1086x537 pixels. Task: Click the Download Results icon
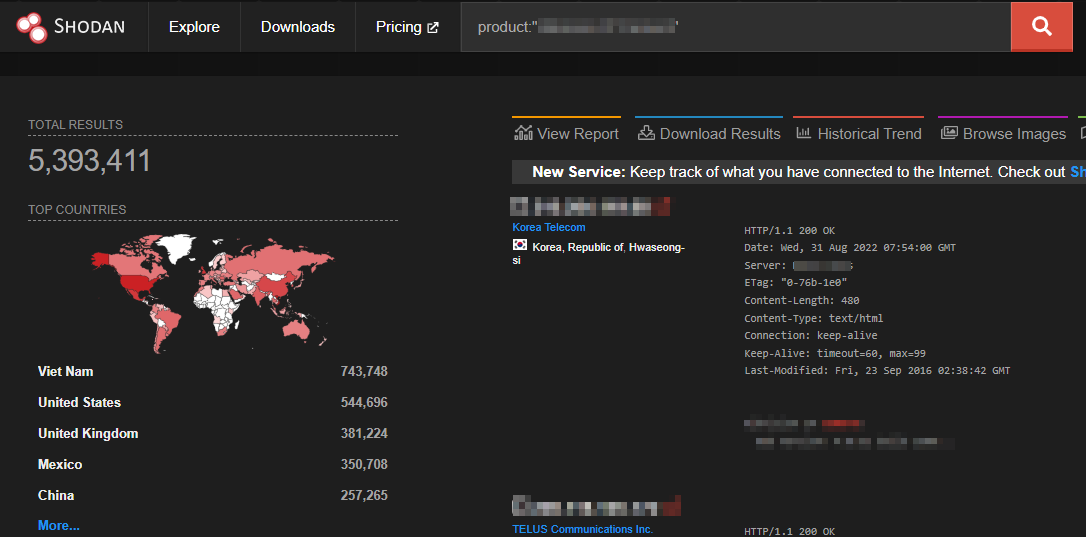point(646,133)
